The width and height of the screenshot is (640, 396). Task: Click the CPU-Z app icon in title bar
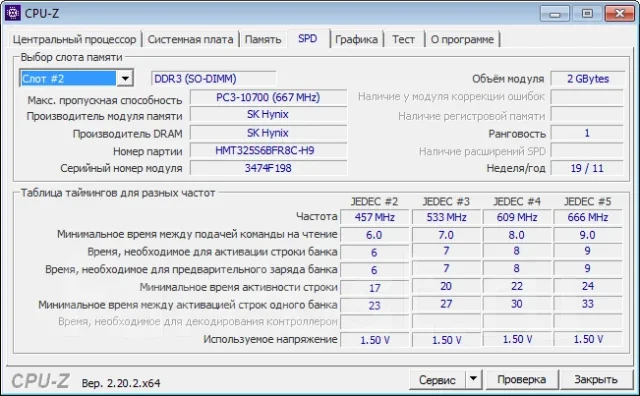12,13
